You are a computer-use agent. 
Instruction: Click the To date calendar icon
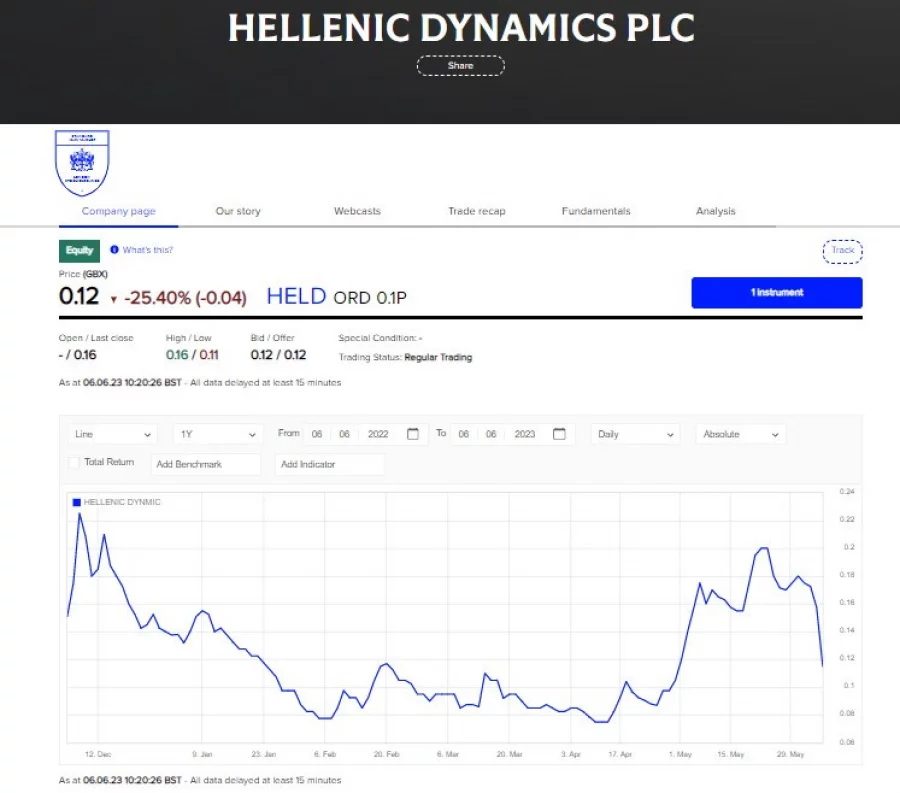(x=558, y=433)
